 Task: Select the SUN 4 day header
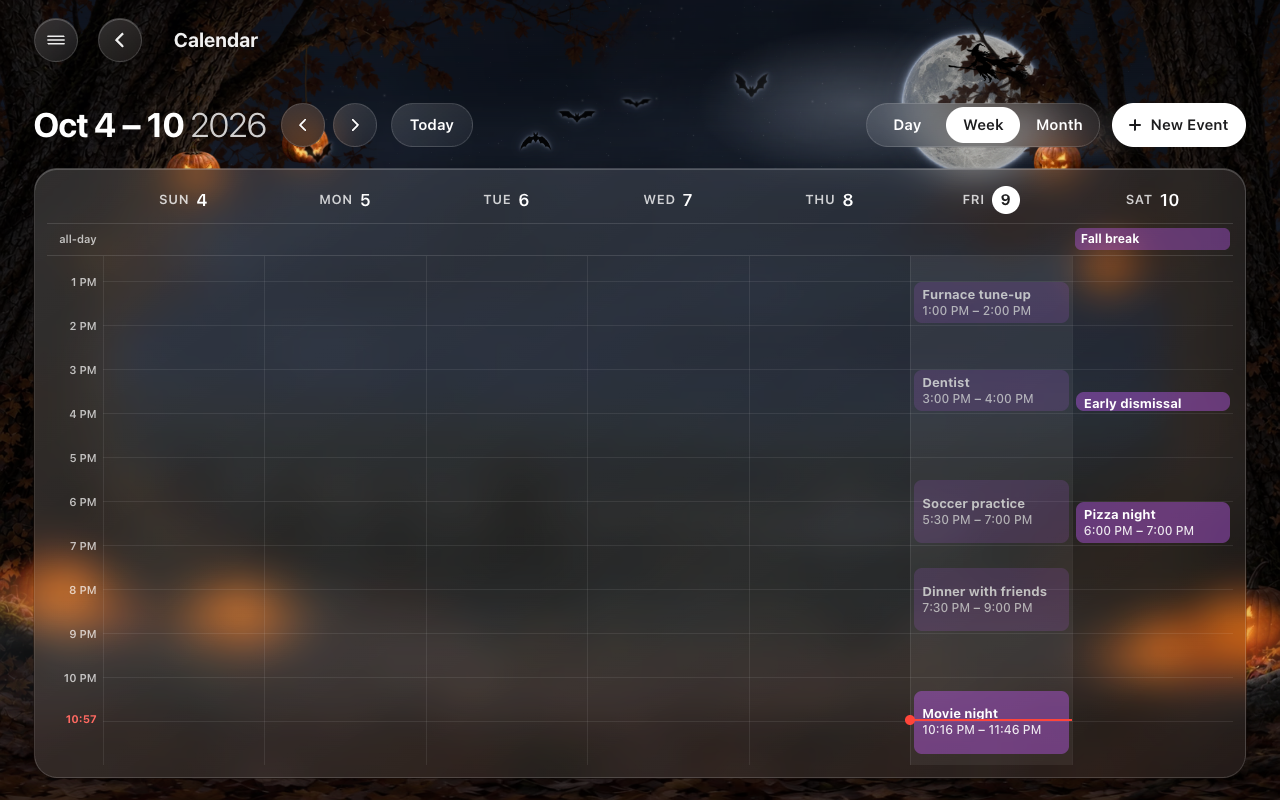click(183, 200)
